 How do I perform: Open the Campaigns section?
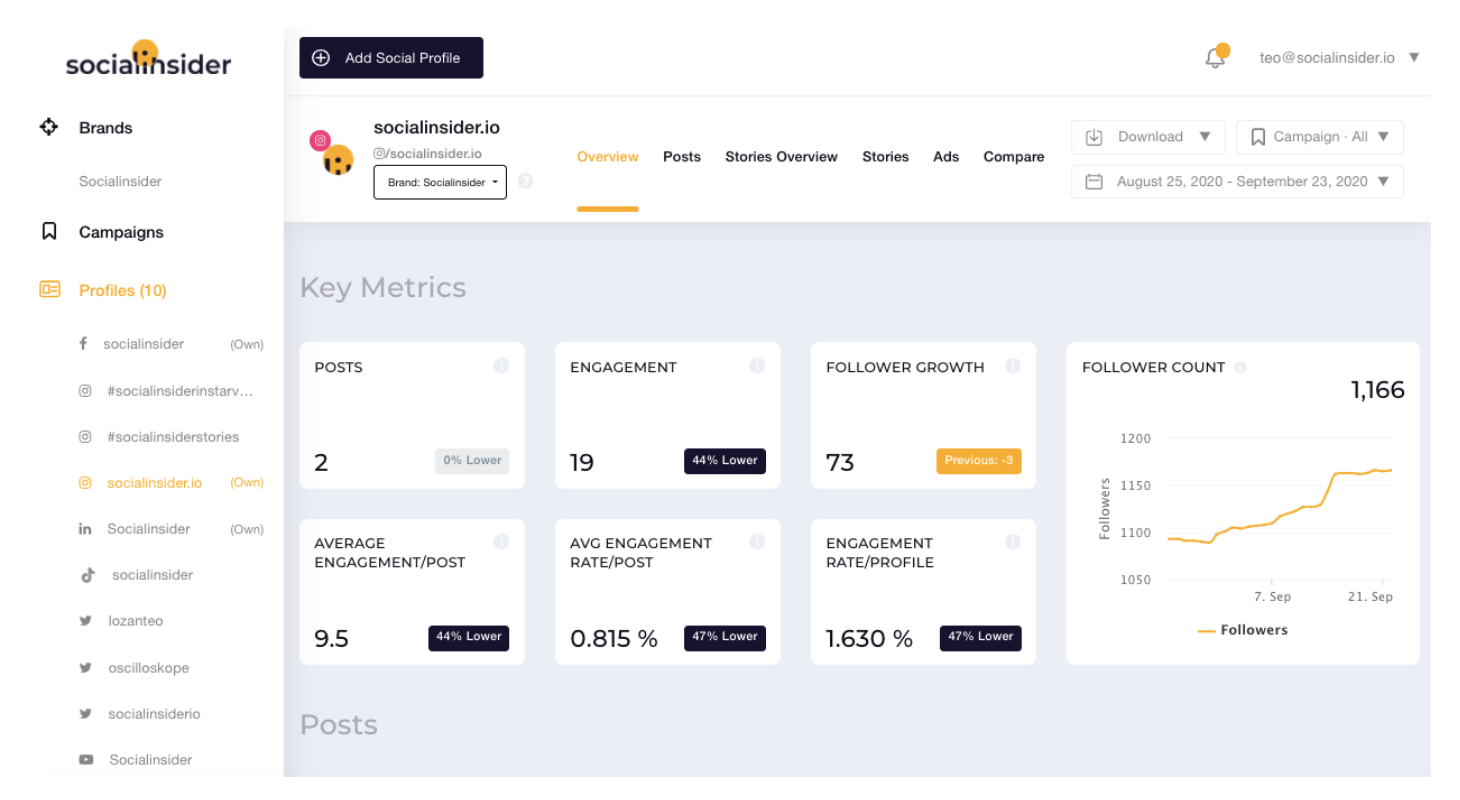click(121, 232)
